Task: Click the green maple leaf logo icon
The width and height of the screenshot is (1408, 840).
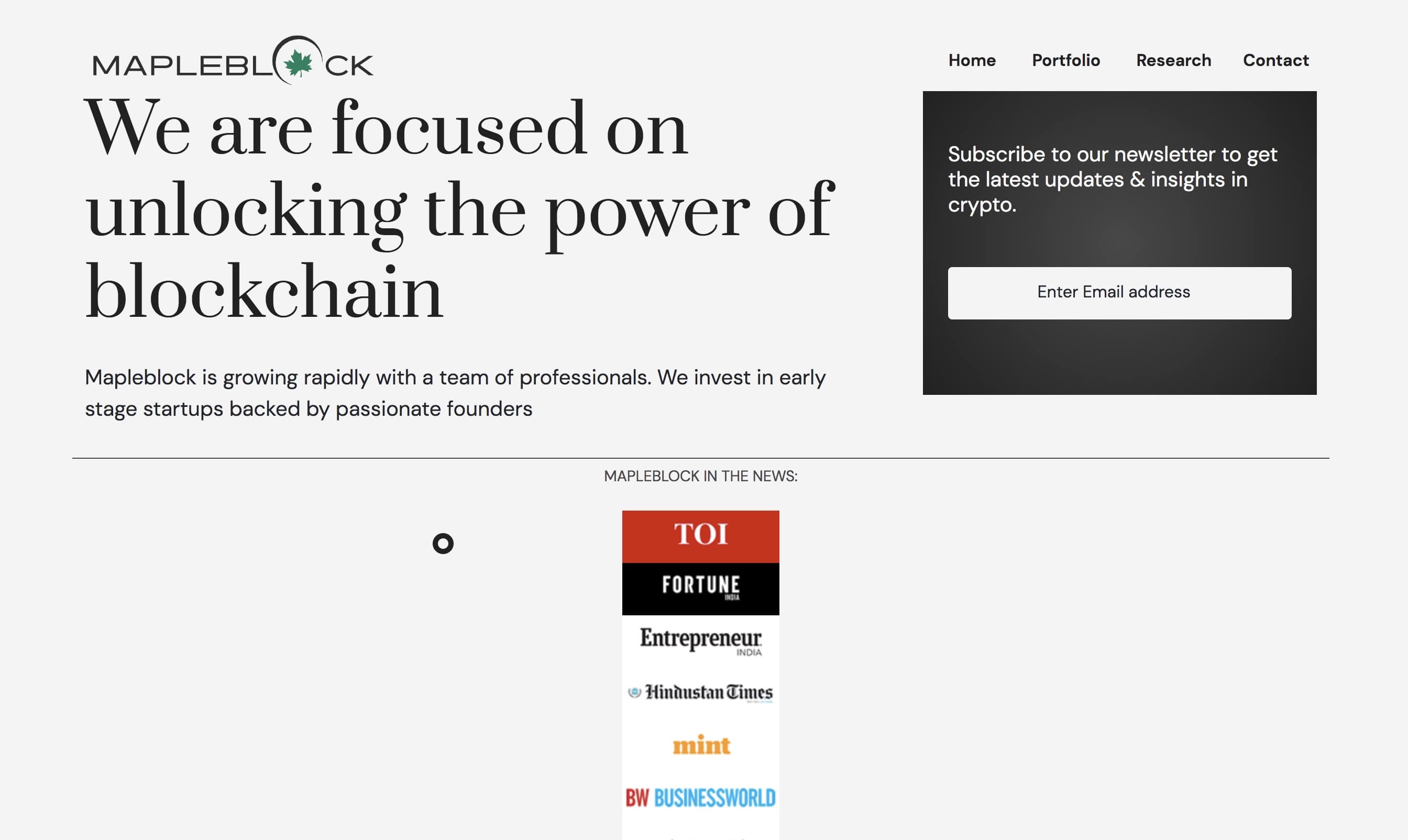Action: (x=298, y=63)
